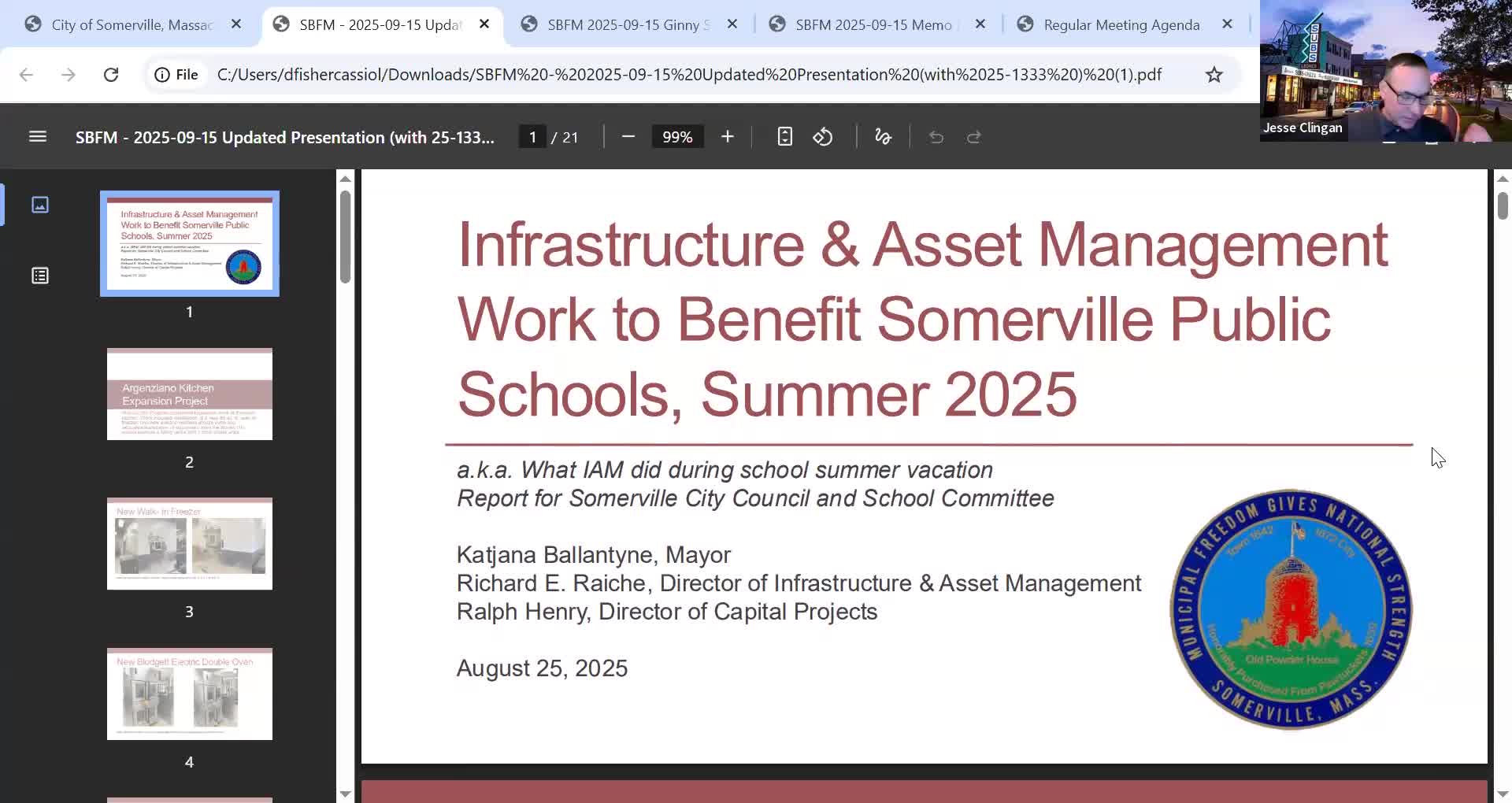This screenshot has height=803, width=1512.
Task: Show document outline view in sidebar
Action: coord(40,276)
